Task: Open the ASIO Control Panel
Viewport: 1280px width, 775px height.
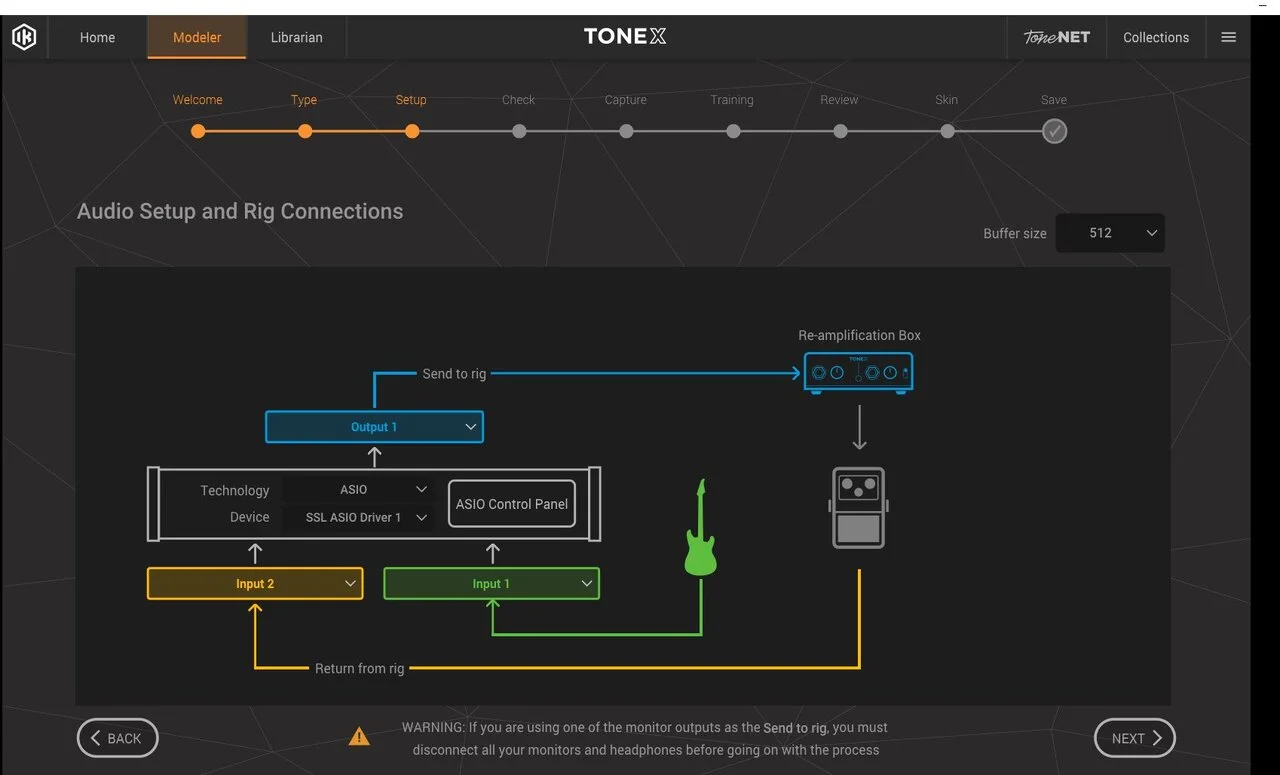Action: click(x=512, y=504)
